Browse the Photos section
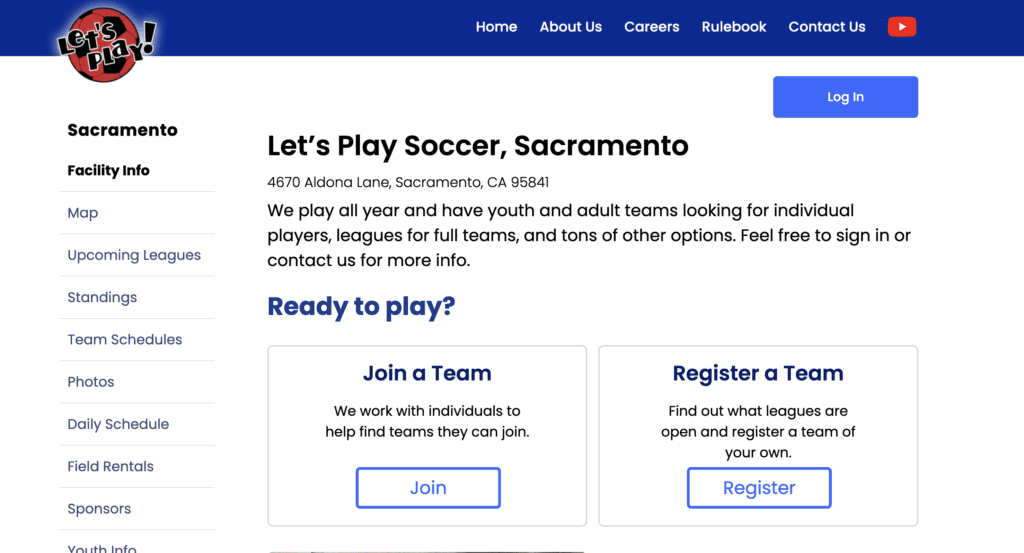The width and height of the screenshot is (1024, 553). [x=91, y=382]
